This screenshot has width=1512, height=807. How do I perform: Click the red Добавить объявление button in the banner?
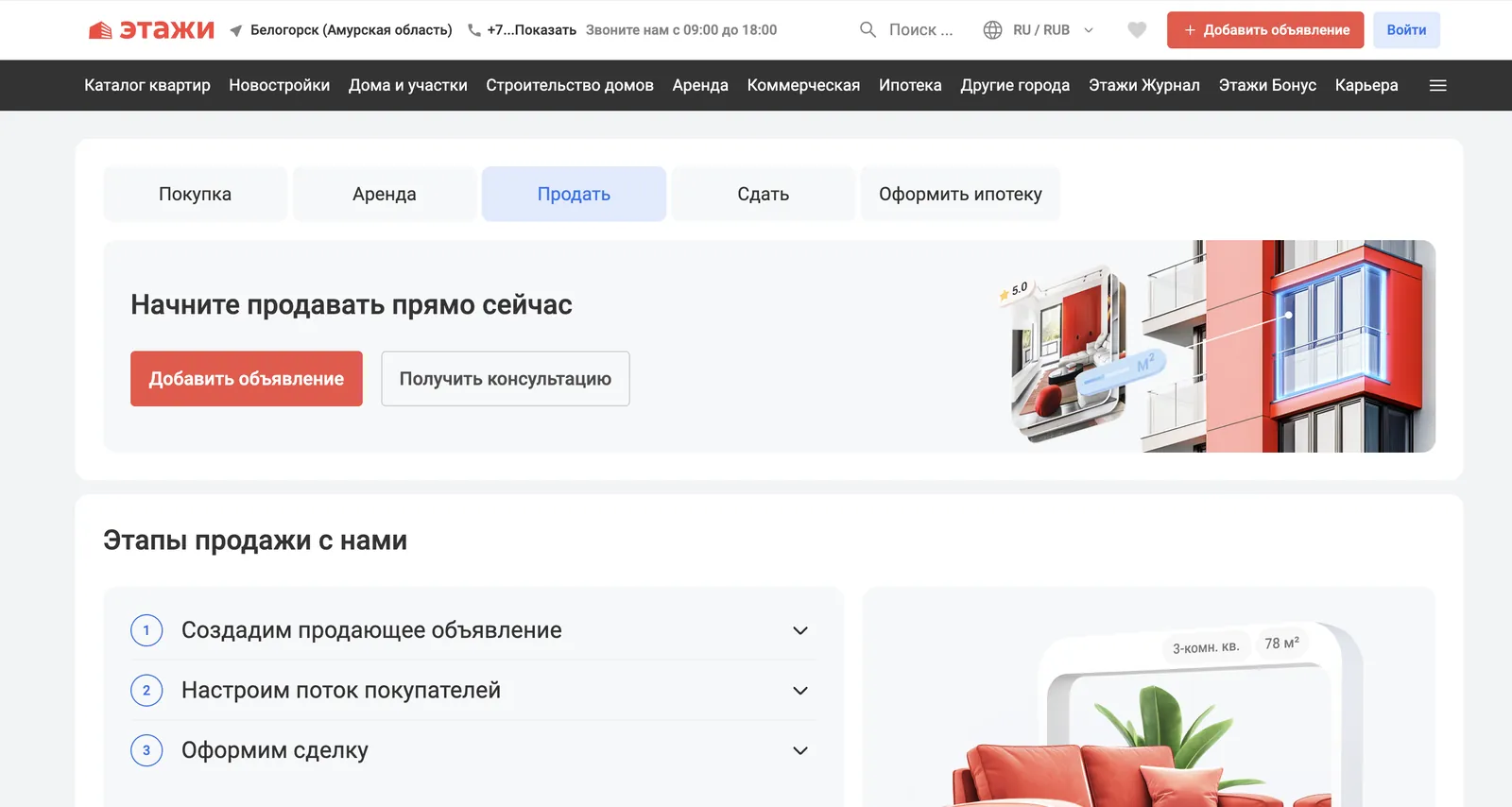247,379
